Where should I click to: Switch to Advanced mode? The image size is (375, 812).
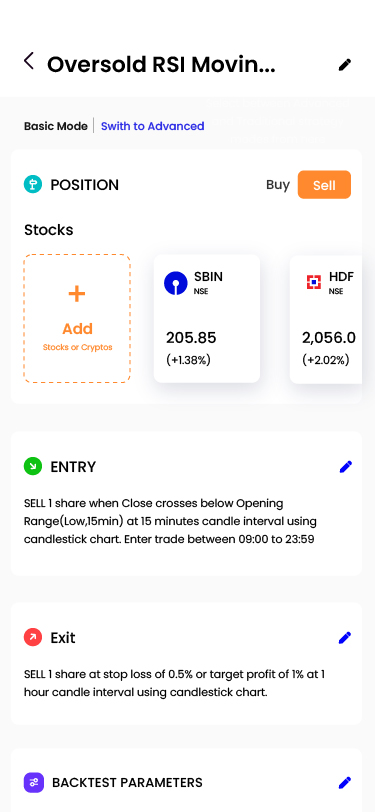[153, 126]
